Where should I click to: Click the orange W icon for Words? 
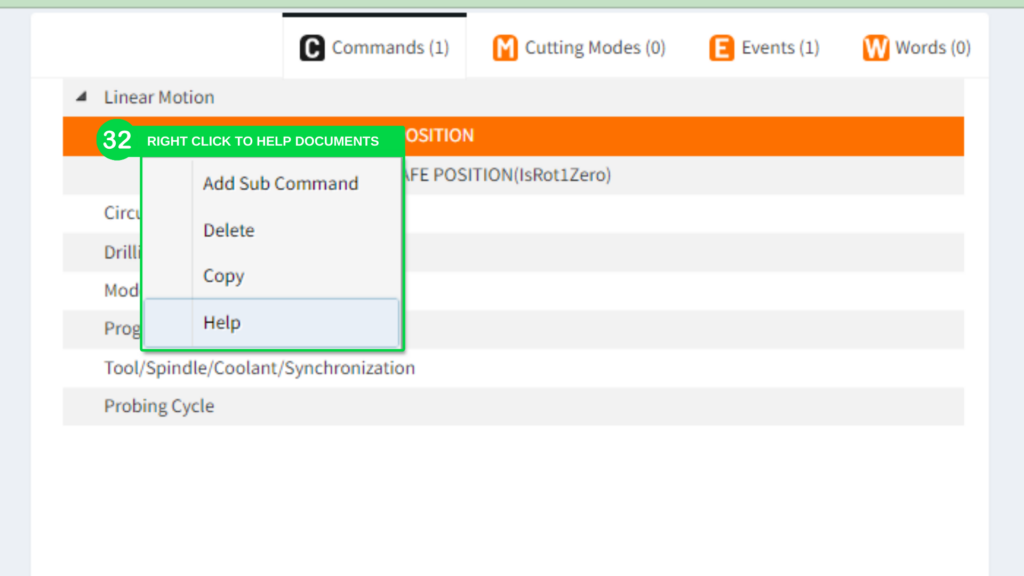click(876, 48)
